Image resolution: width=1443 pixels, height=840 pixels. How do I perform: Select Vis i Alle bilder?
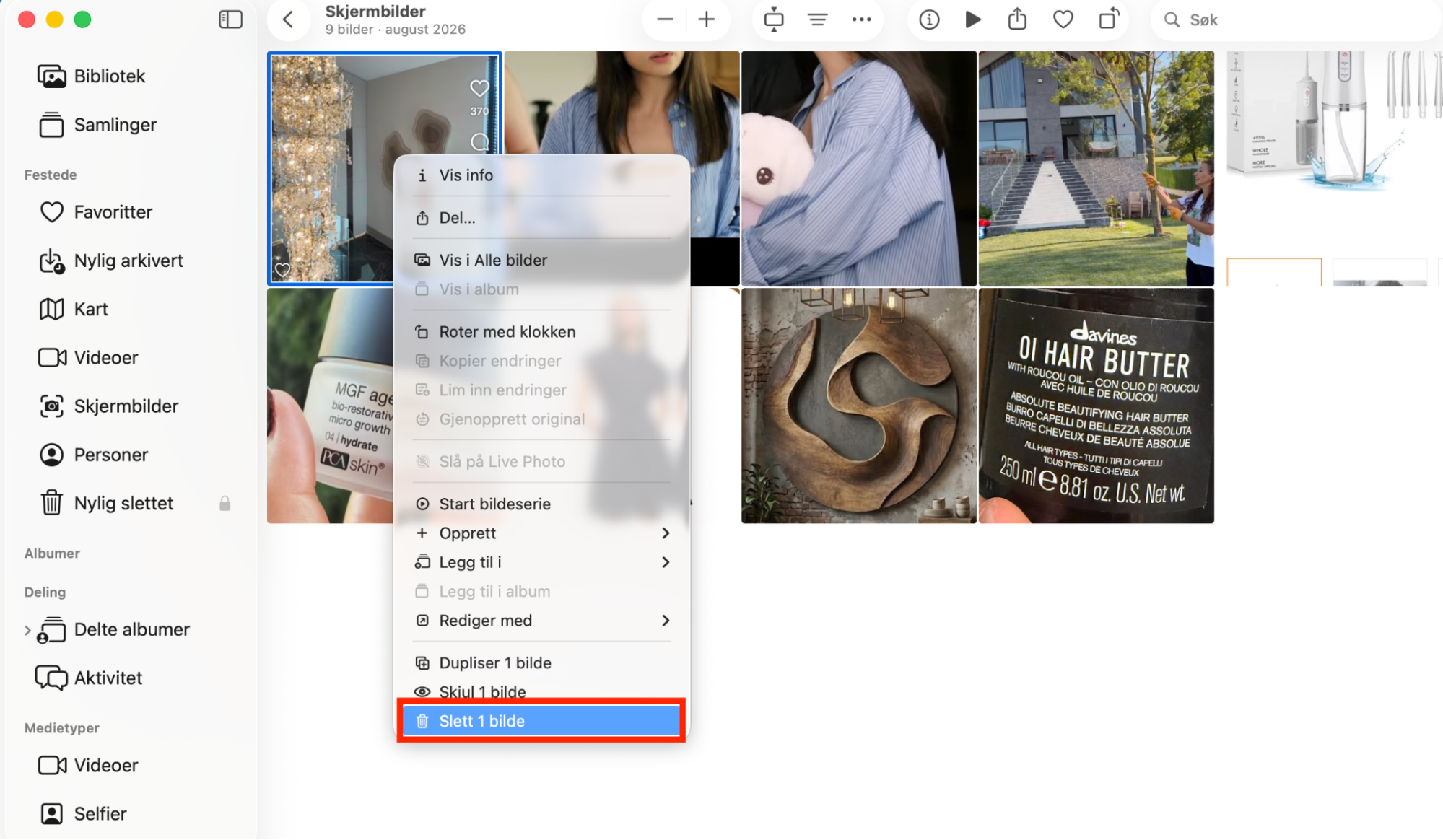(x=541, y=260)
